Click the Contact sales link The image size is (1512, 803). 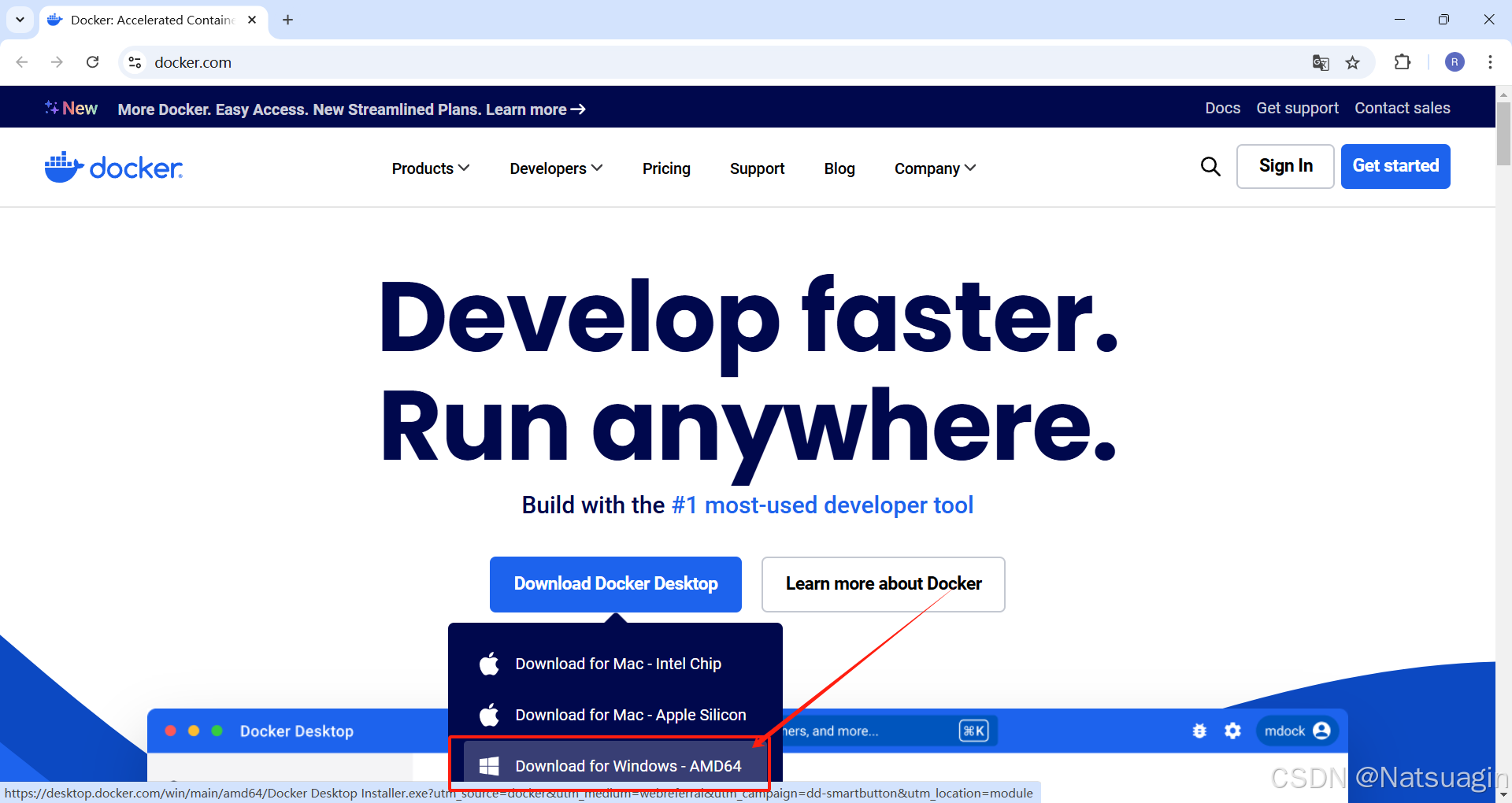pos(1402,108)
